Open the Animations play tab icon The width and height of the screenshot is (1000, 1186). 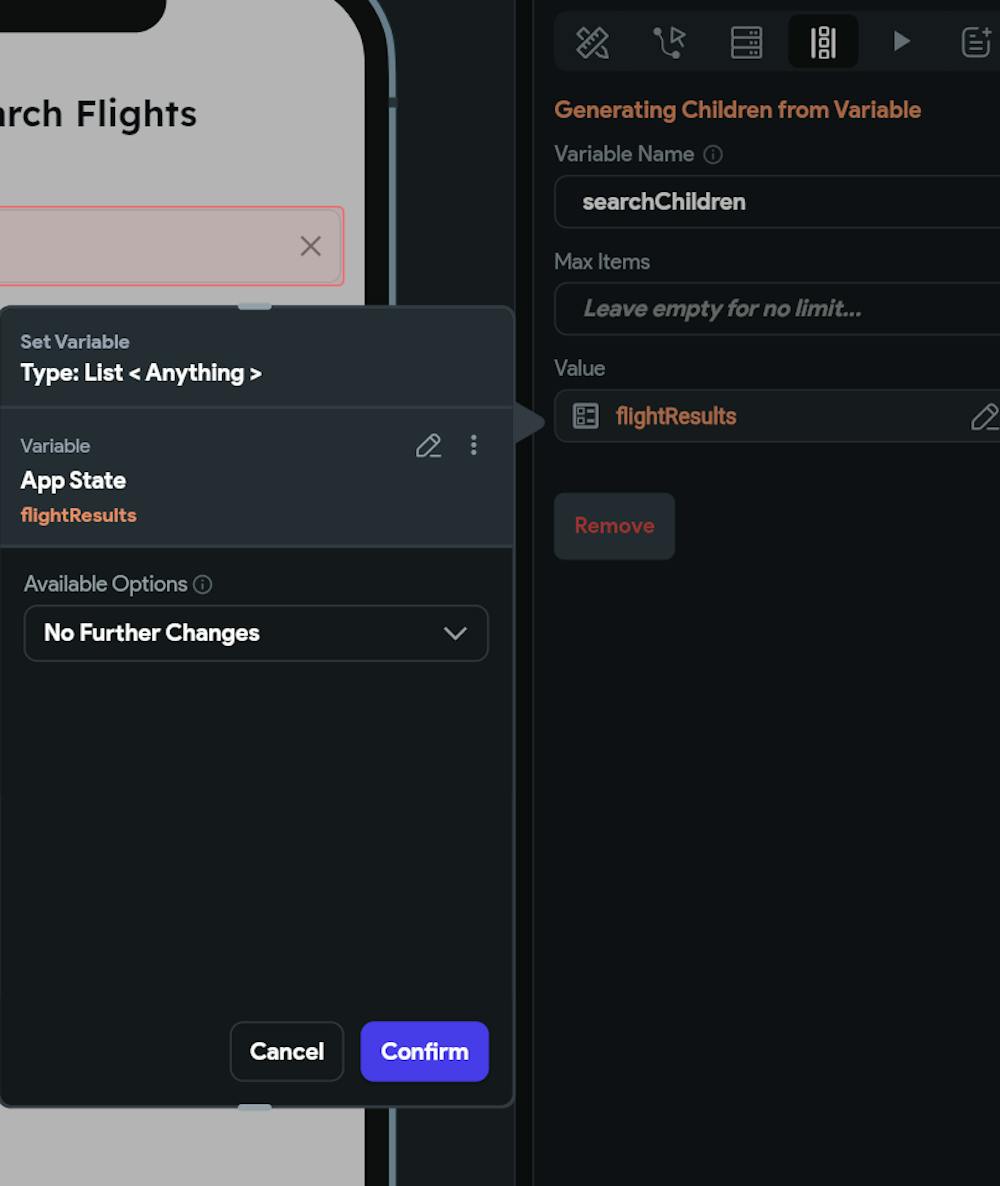pos(901,42)
